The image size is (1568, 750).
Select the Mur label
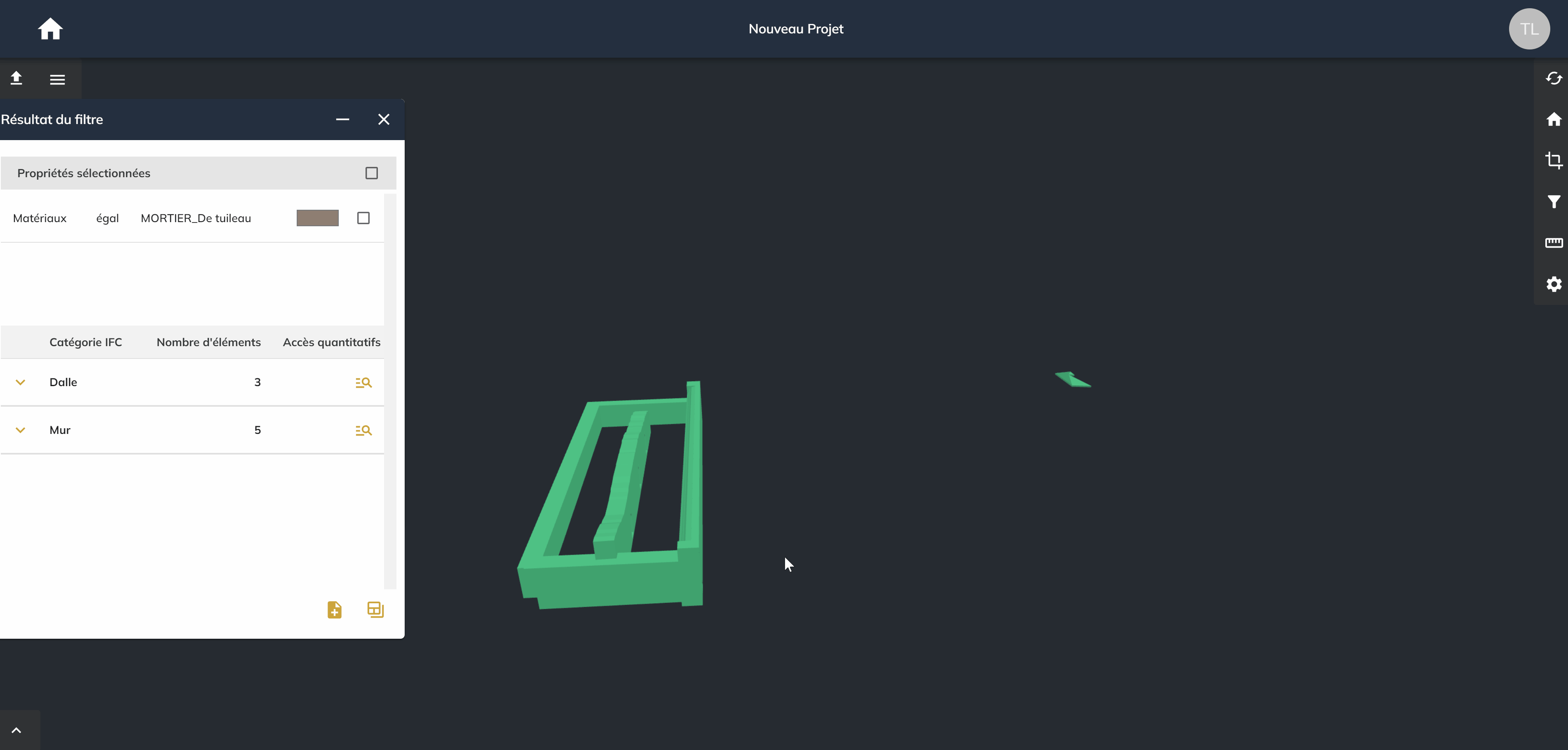tap(60, 430)
